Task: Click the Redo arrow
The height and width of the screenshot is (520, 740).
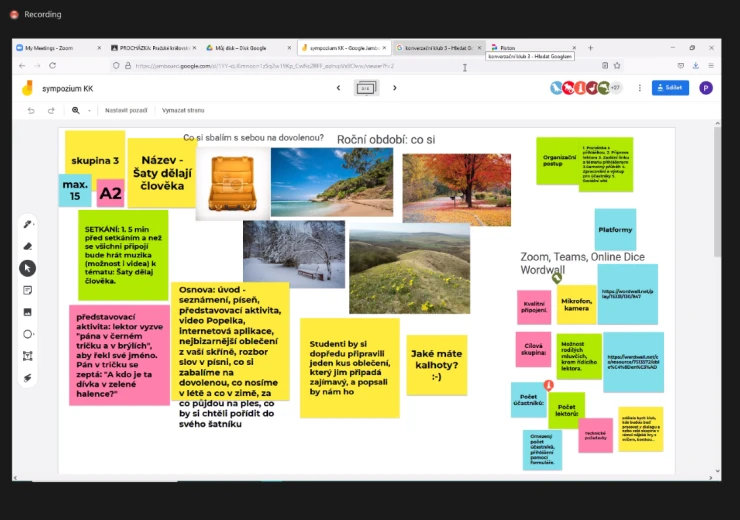Action: pyautogui.click(x=51, y=110)
